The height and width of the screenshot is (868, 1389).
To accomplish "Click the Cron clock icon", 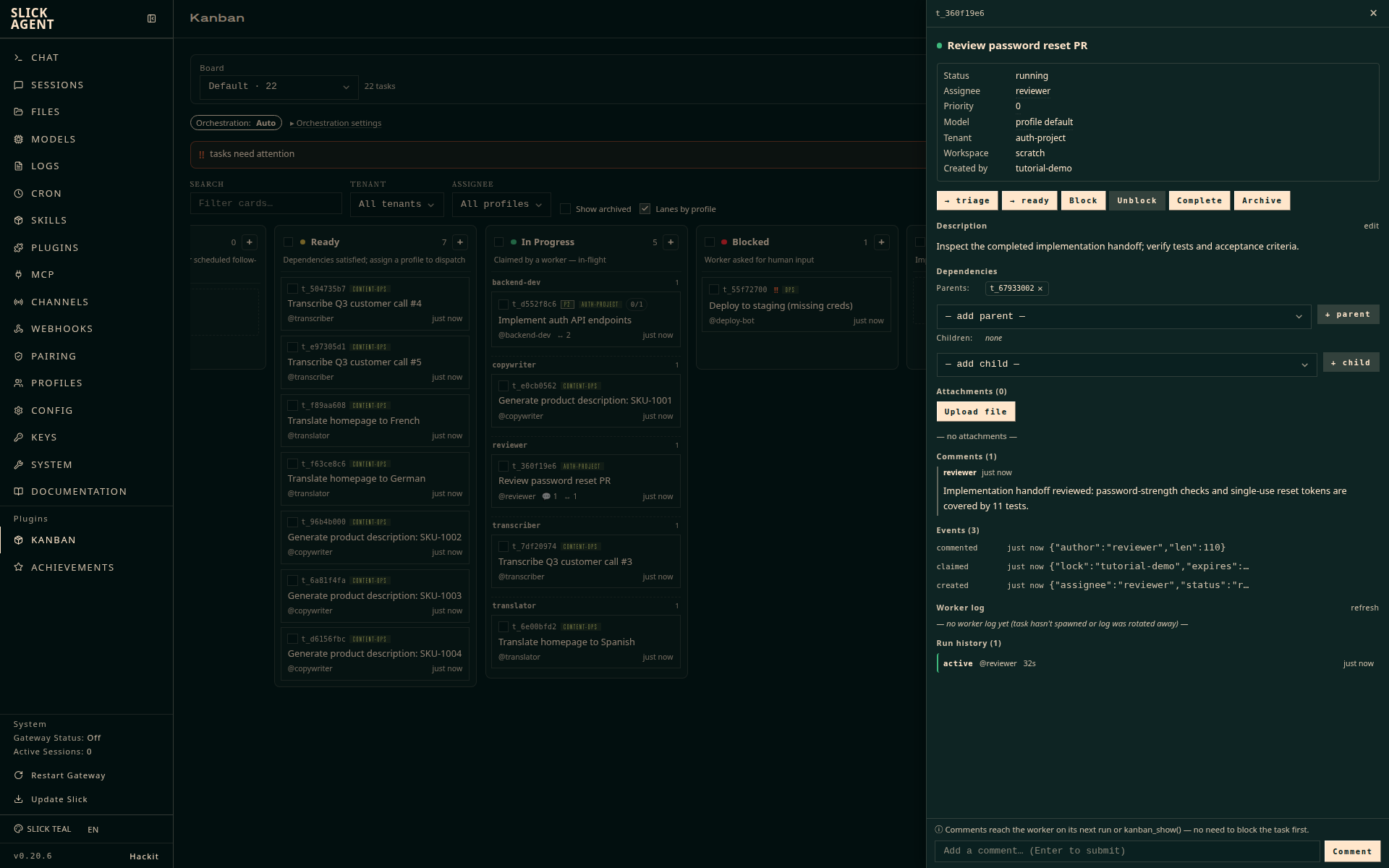I will (x=19, y=194).
